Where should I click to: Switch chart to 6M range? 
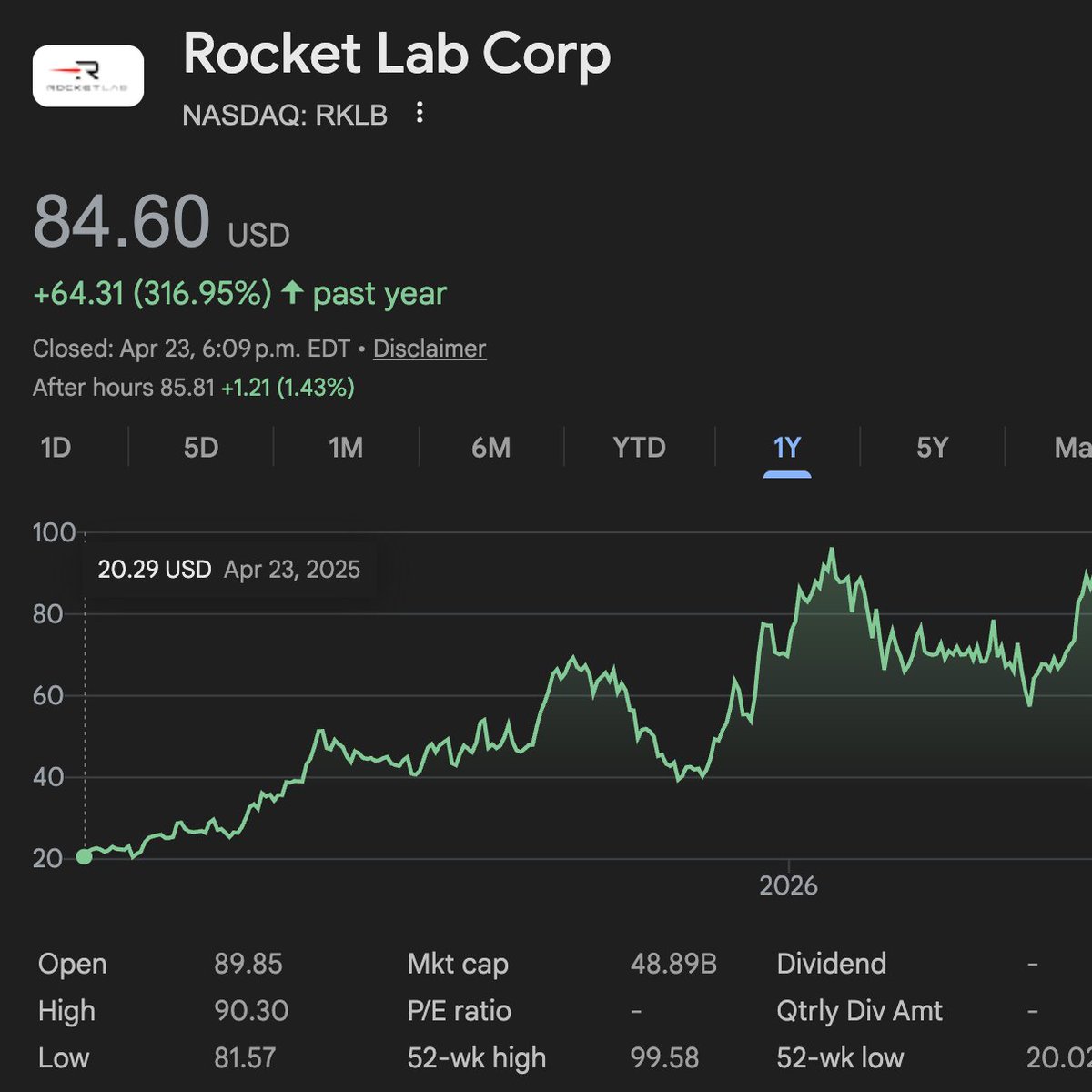(491, 448)
